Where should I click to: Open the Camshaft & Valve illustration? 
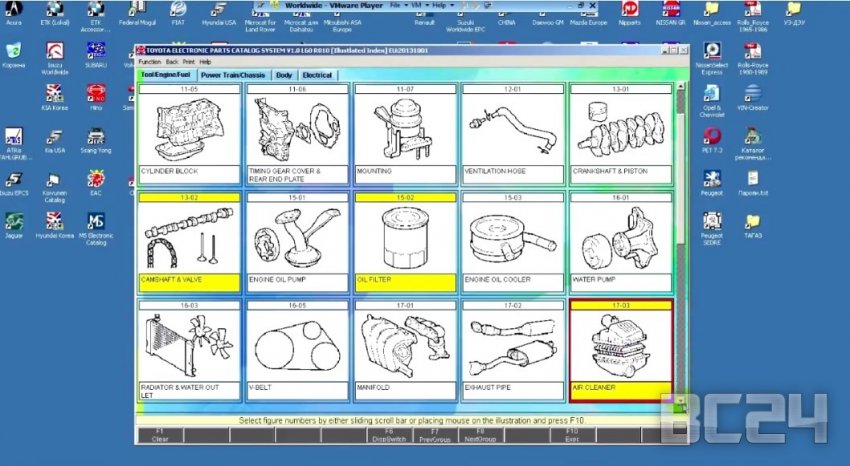tap(189, 239)
